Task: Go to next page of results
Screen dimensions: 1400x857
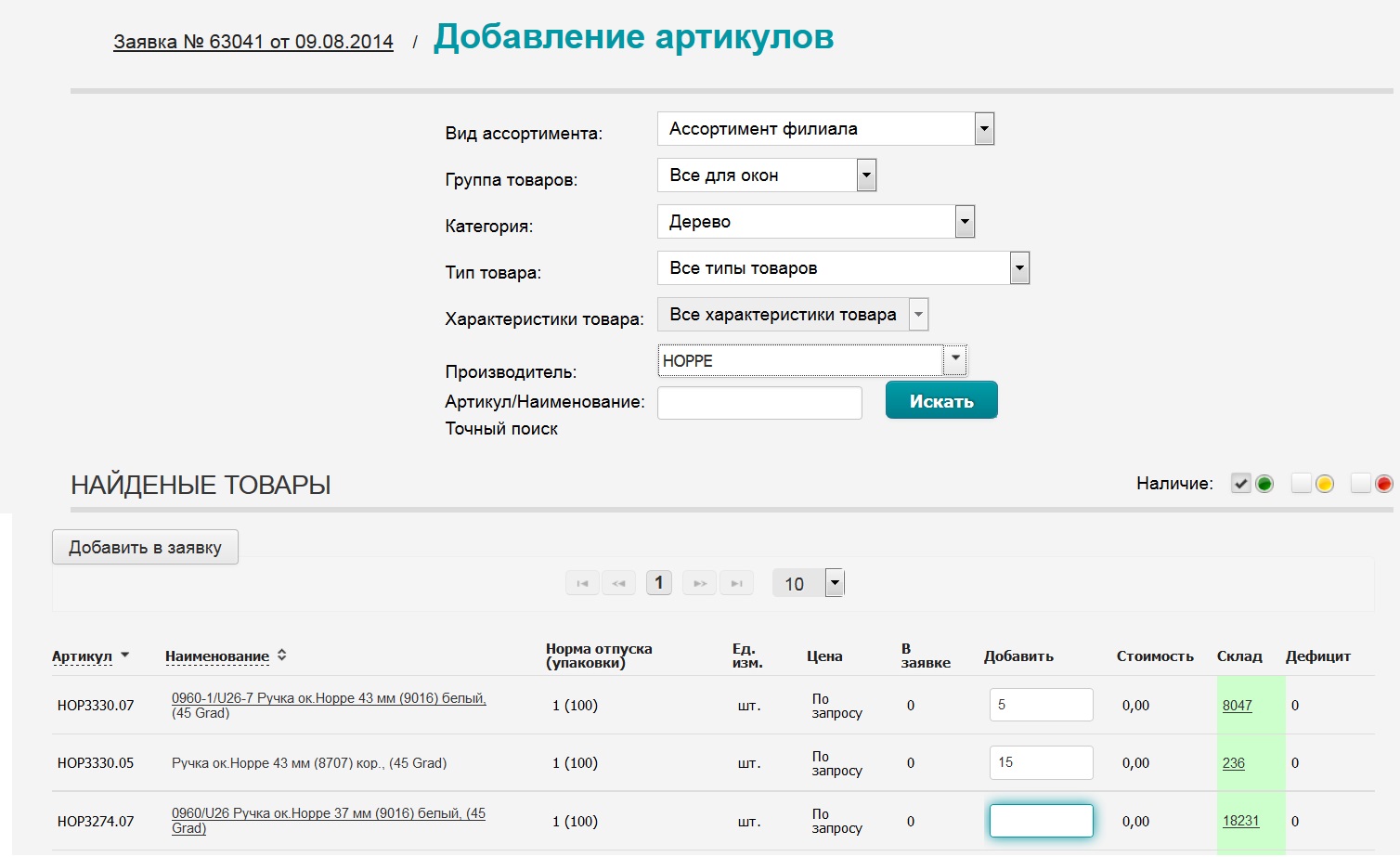Action: coord(700,583)
